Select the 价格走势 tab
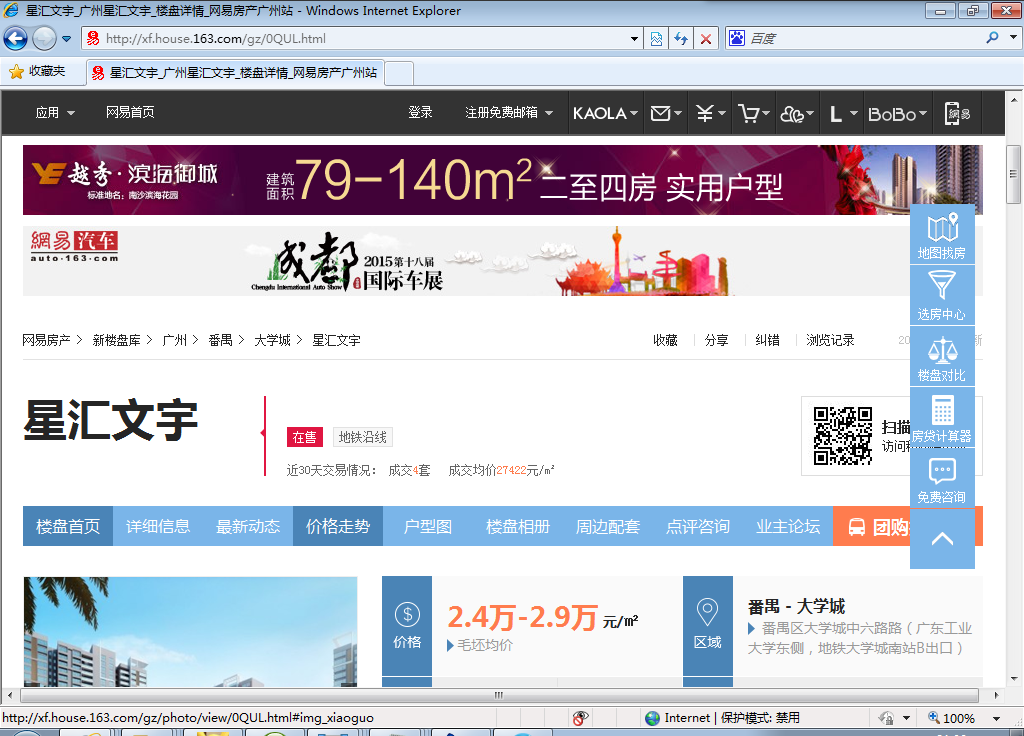This screenshot has width=1024, height=736. (x=338, y=526)
